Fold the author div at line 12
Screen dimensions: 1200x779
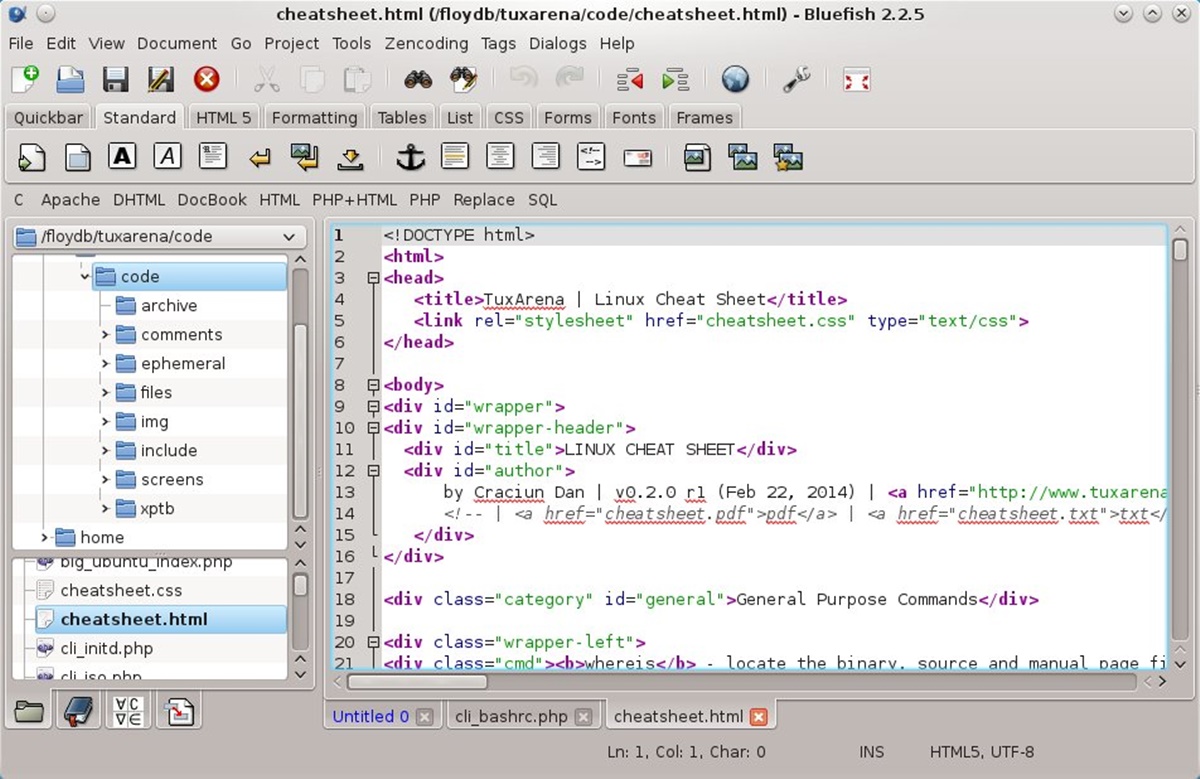click(374, 471)
